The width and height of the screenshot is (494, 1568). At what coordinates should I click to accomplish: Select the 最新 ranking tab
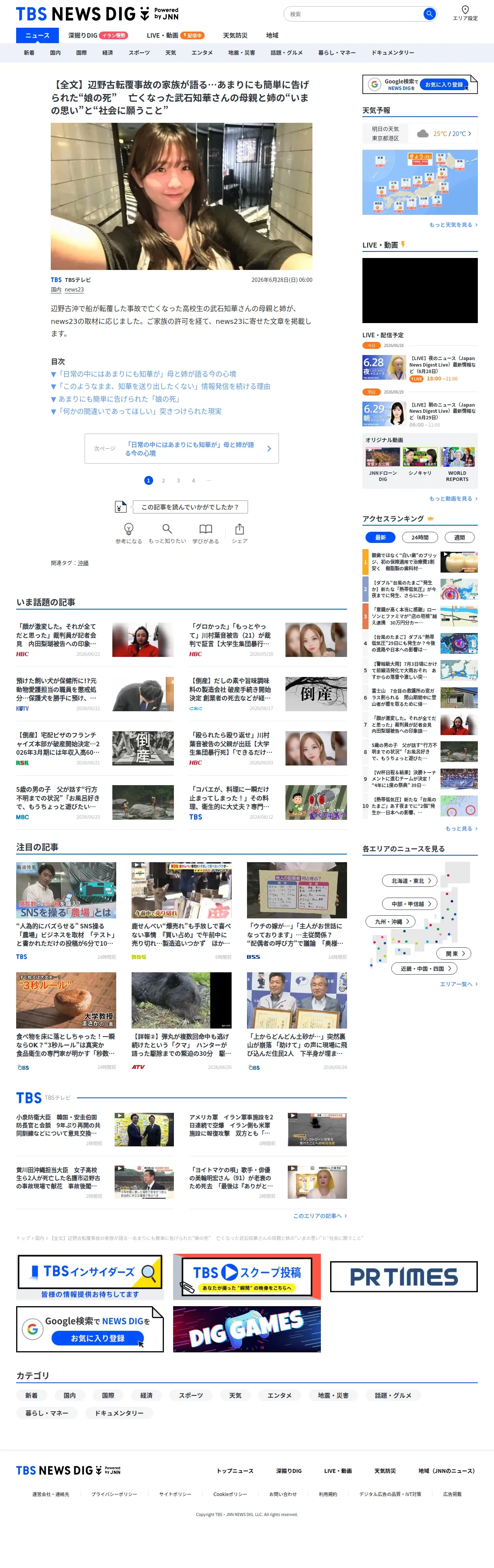tap(380, 538)
